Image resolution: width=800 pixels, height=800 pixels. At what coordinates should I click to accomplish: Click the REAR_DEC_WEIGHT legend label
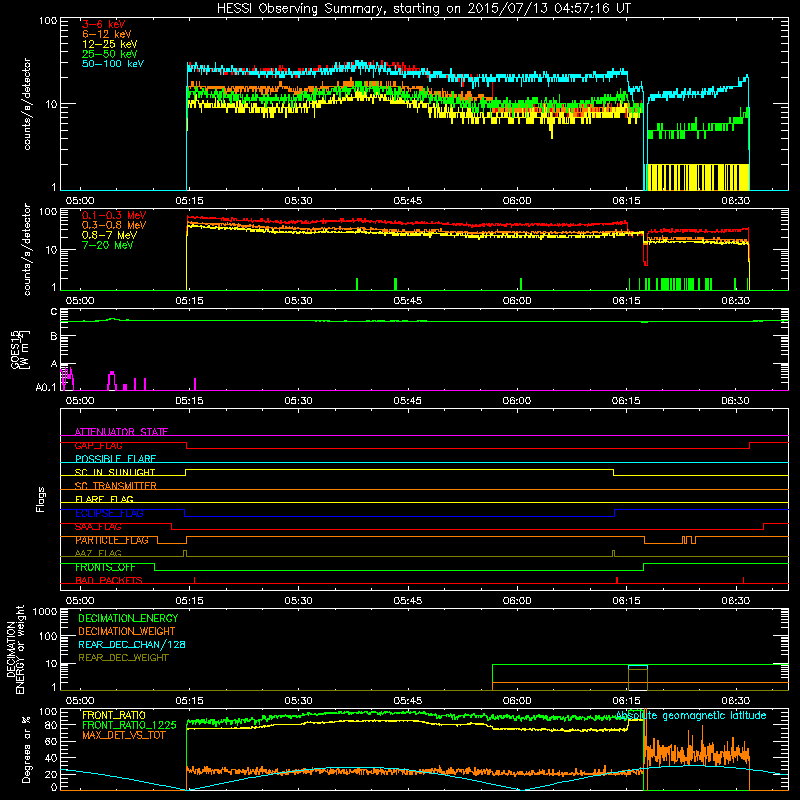123,658
